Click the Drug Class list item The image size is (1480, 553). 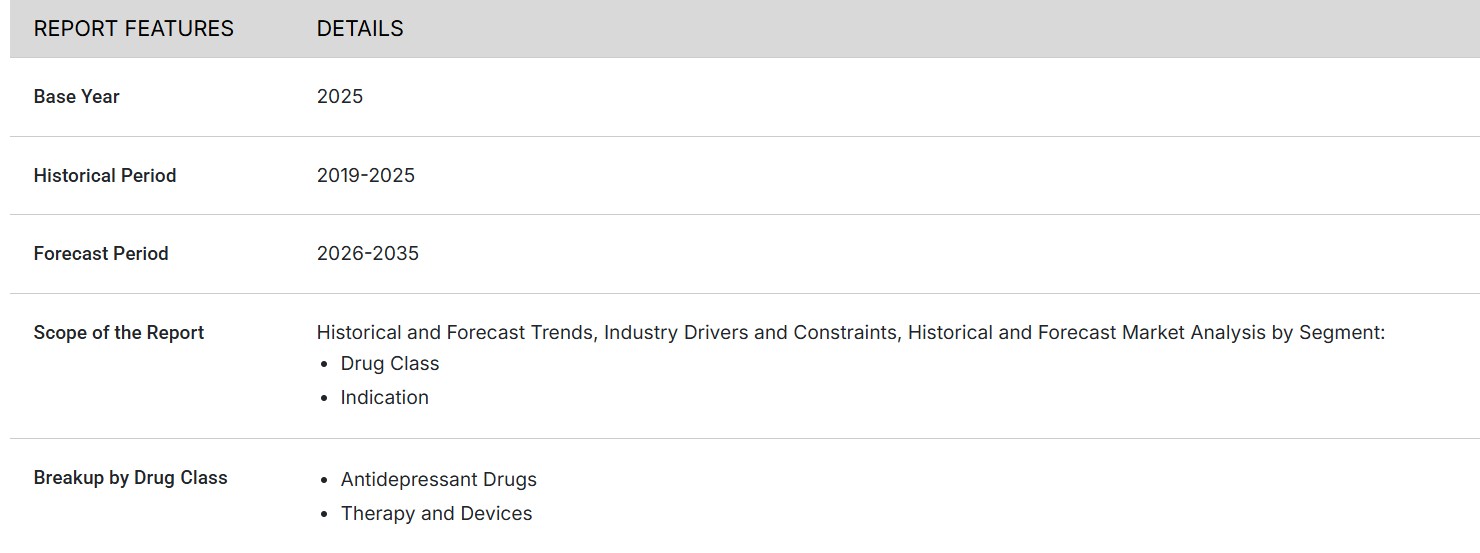pos(390,364)
